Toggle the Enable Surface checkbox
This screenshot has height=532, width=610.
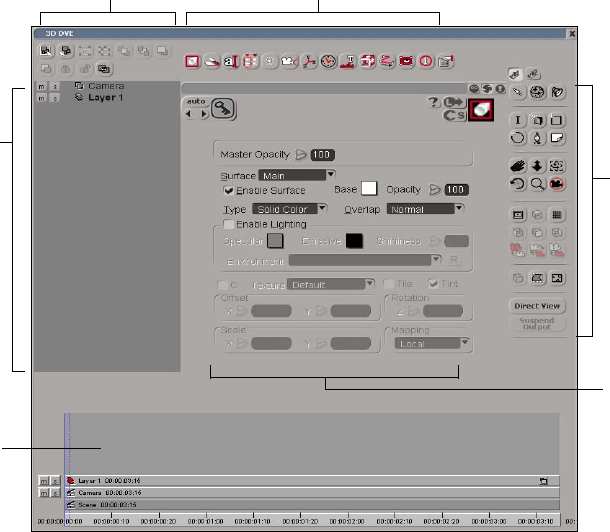(228, 191)
